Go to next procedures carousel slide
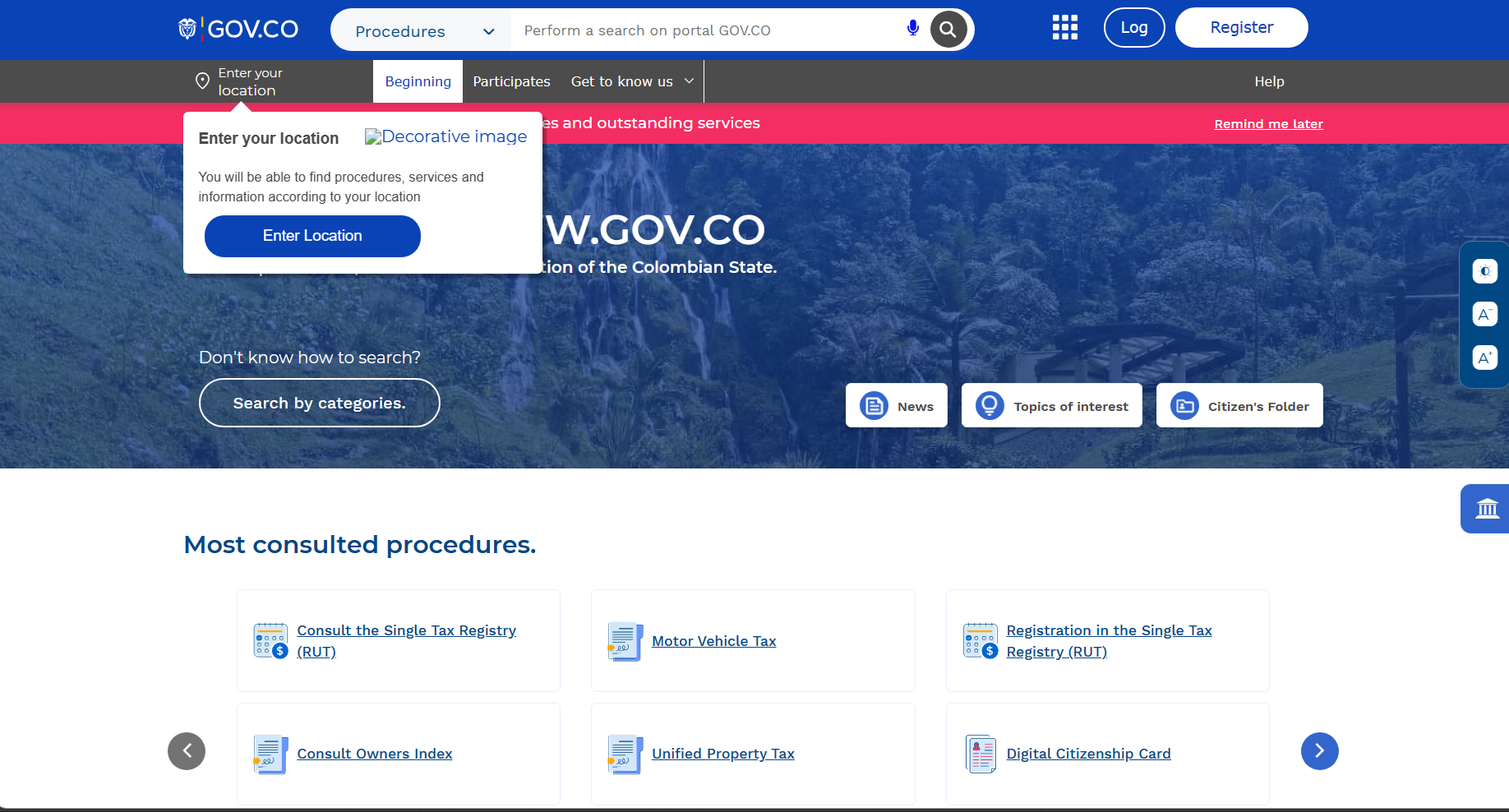 click(1319, 751)
